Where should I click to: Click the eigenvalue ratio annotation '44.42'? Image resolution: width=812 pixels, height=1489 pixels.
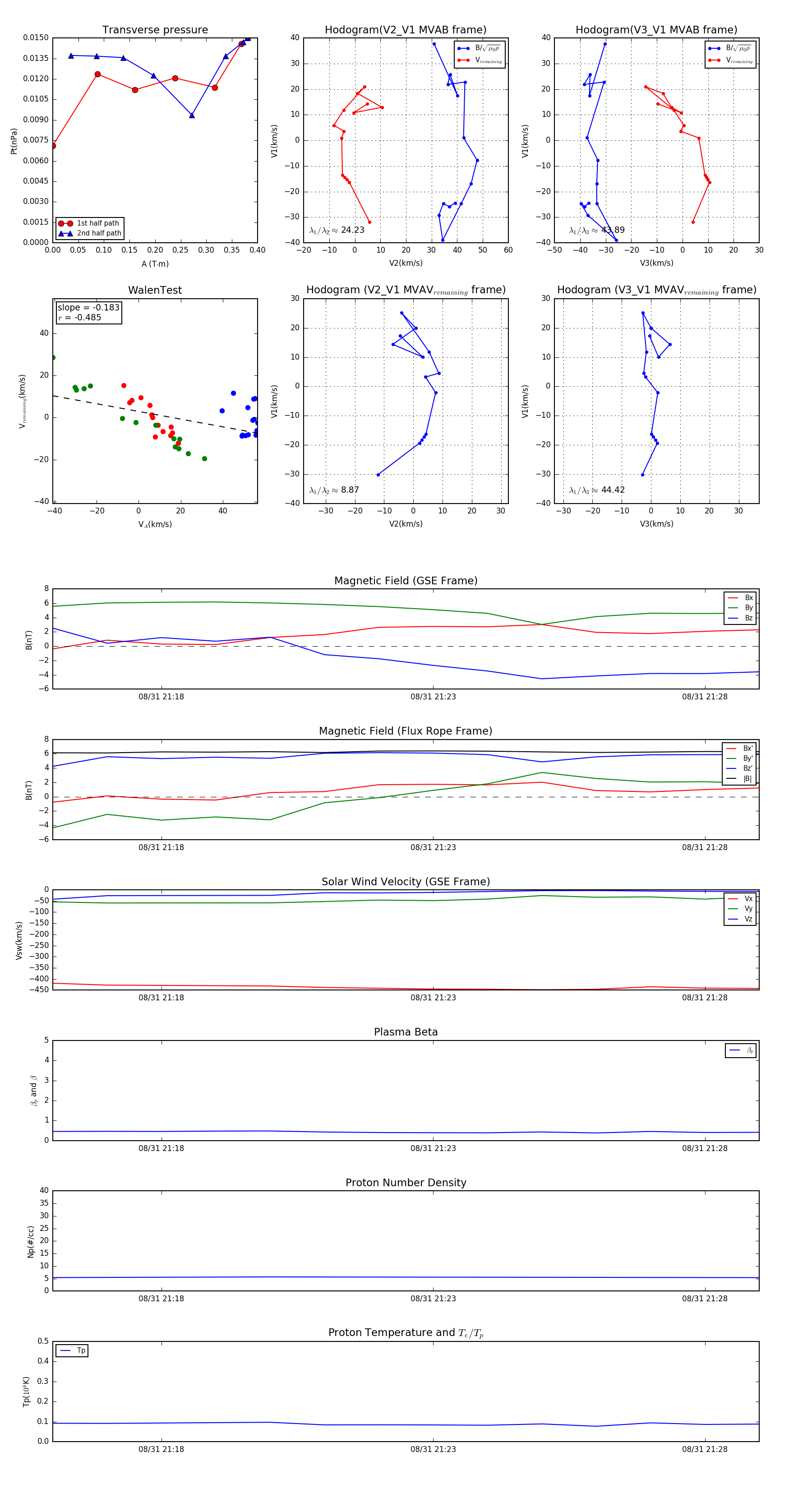(x=597, y=490)
